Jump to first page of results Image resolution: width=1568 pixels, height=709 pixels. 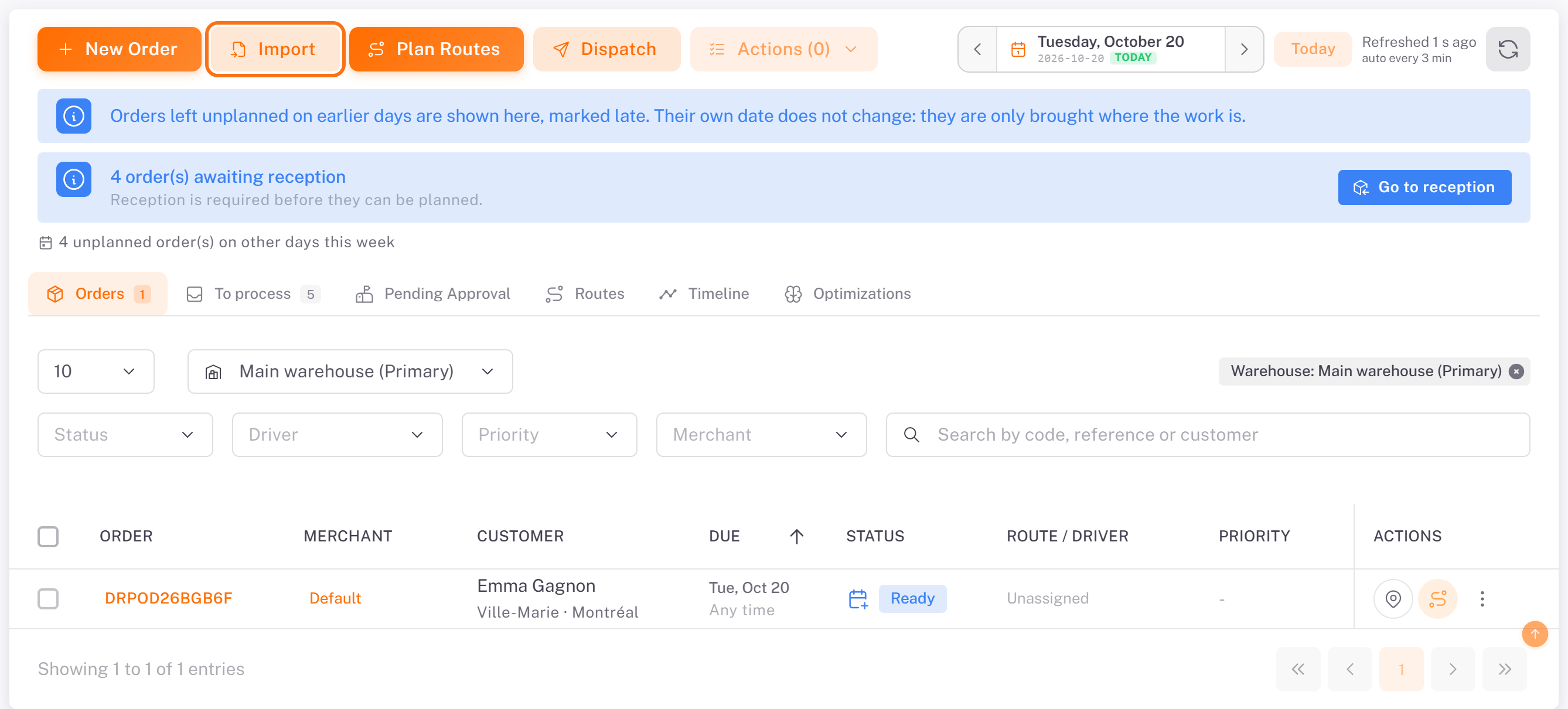pyautogui.click(x=1298, y=669)
